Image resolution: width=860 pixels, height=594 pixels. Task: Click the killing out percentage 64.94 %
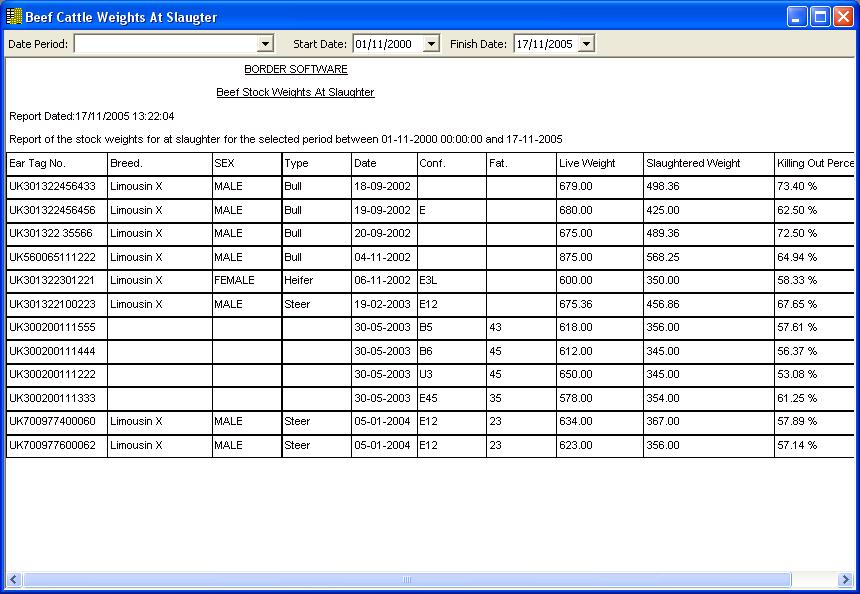click(797, 257)
